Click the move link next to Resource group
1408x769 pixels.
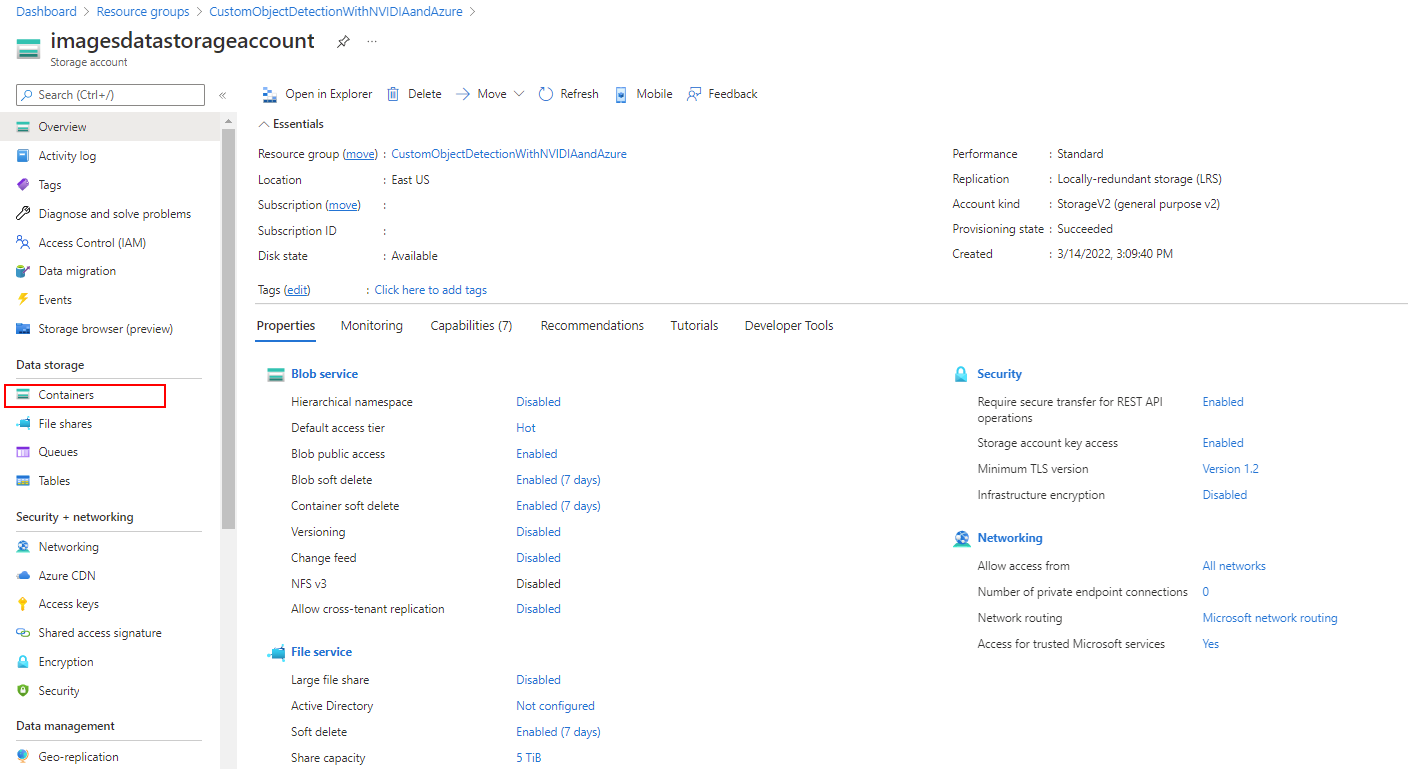[361, 154]
